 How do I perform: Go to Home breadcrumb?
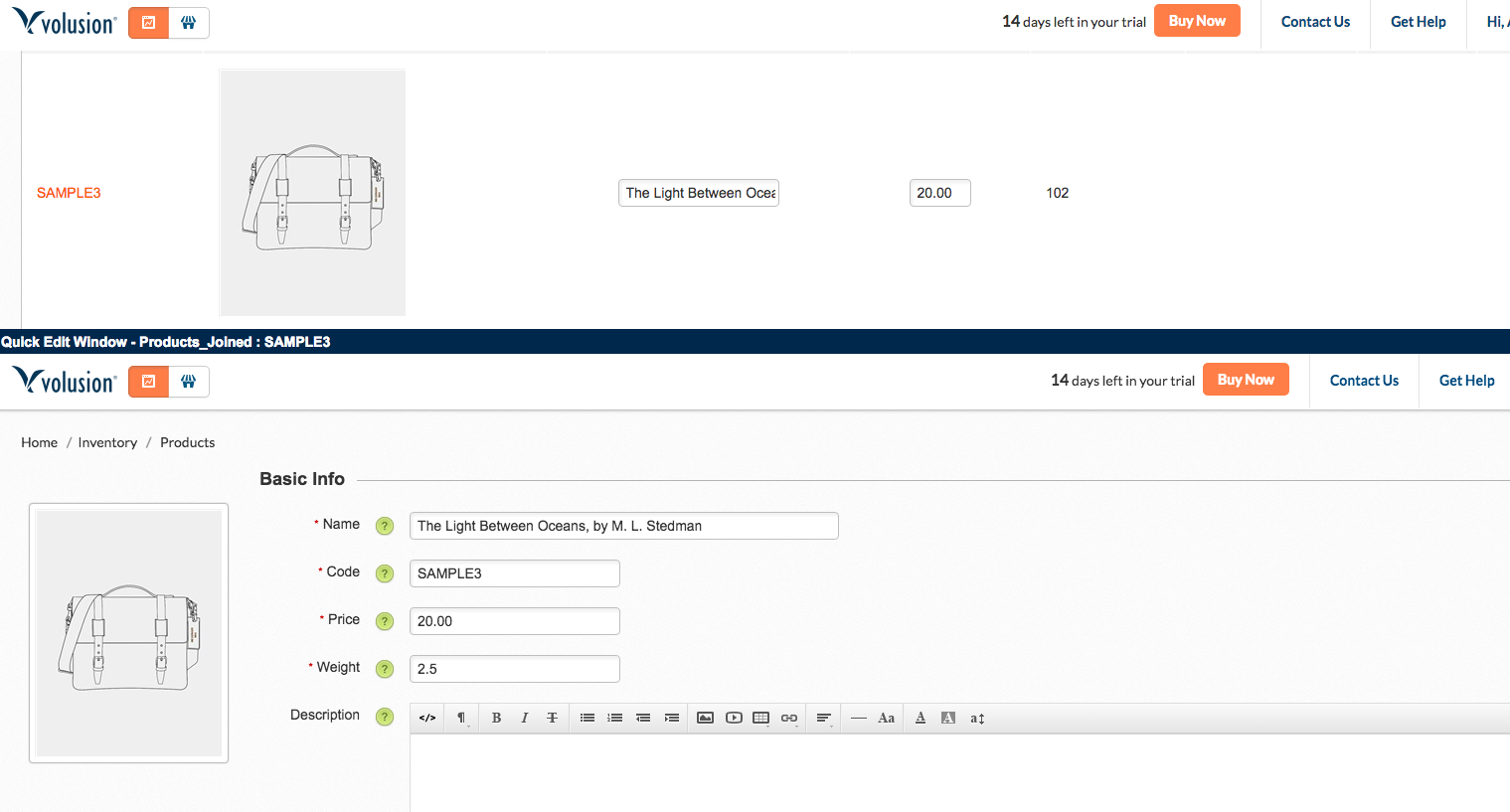coord(40,442)
